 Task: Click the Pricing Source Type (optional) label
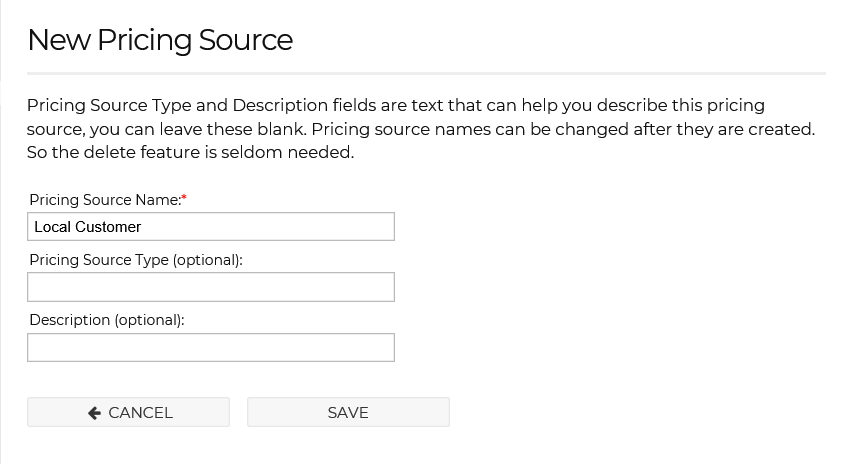(x=136, y=260)
